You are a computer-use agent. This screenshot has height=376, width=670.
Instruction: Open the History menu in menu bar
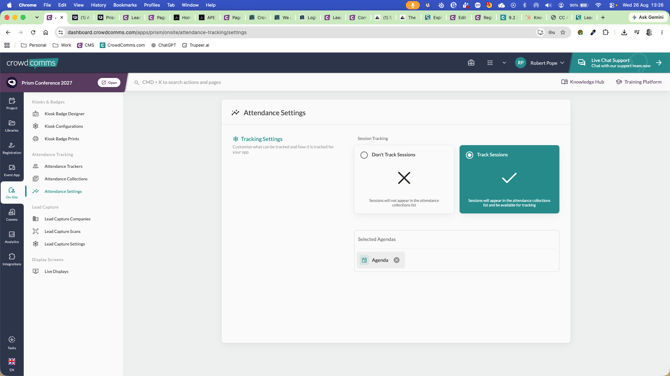98,5
